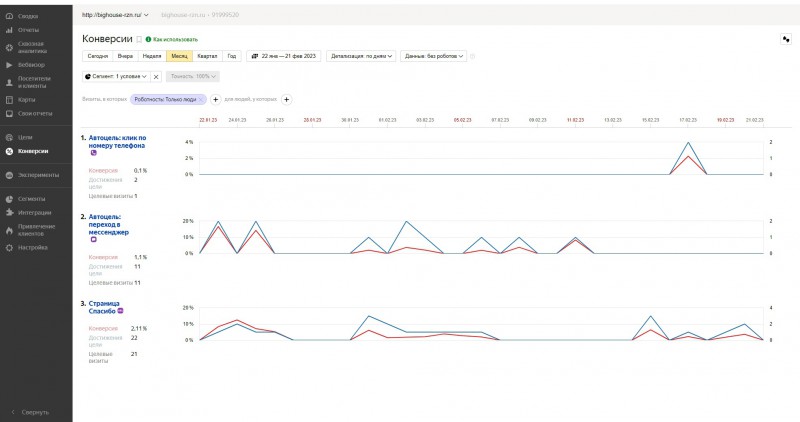The width and height of the screenshot is (800, 422).
Task: Click icon under Автоцель: клик по номеру телефона
Action: [93, 153]
